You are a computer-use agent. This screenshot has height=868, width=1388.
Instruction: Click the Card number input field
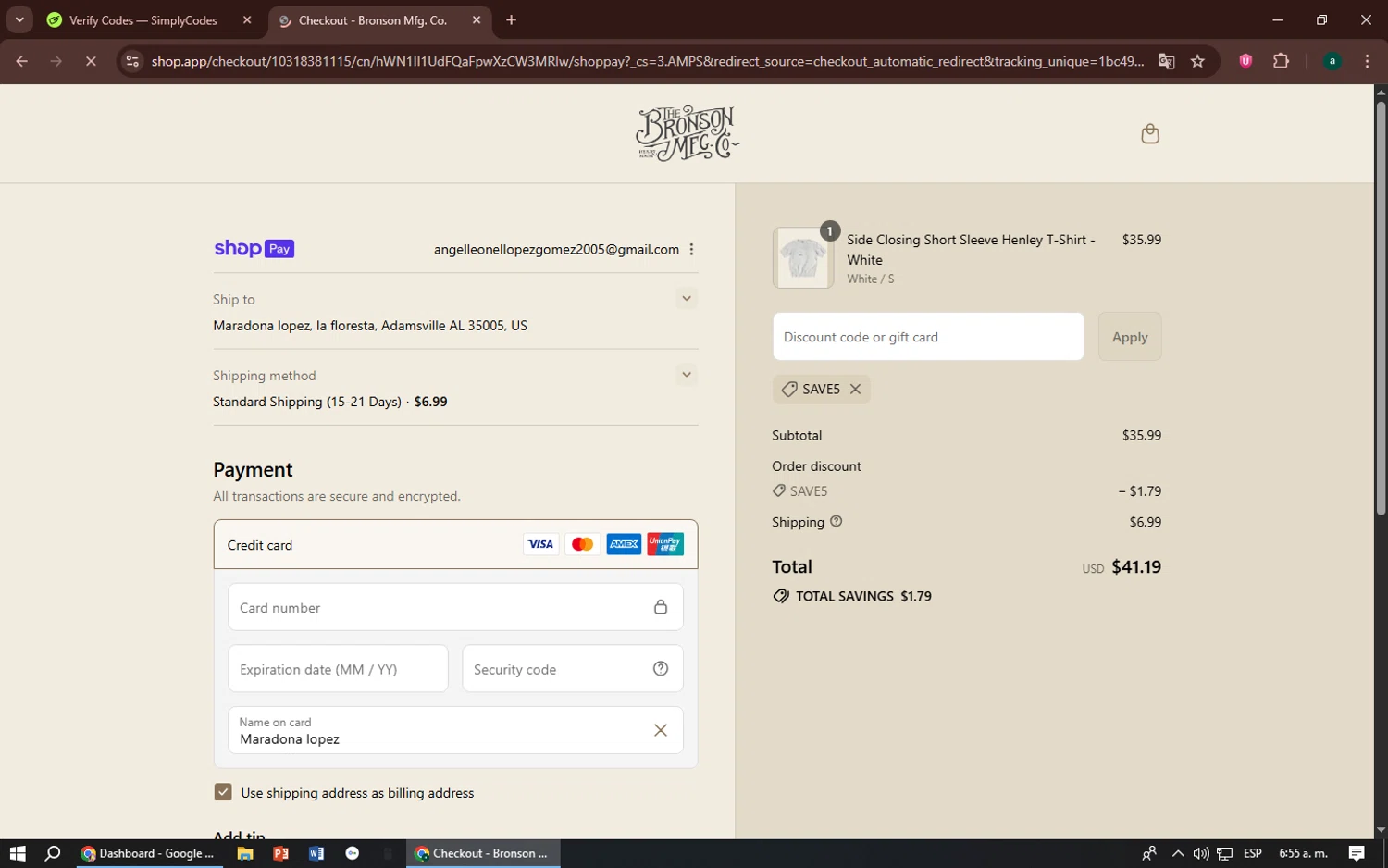pos(455,607)
